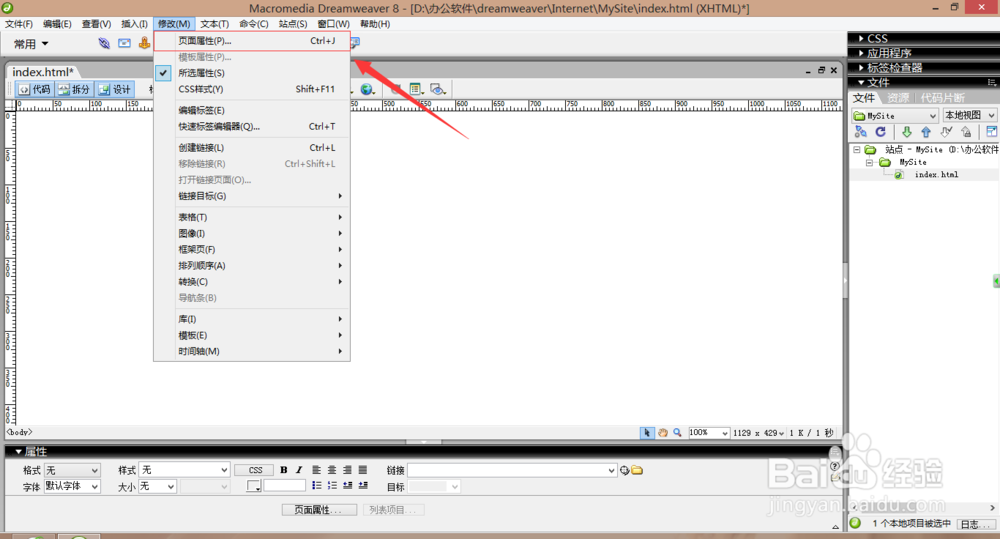Select the hand tool in status bar
The width and height of the screenshot is (1000, 539).
(x=663, y=432)
